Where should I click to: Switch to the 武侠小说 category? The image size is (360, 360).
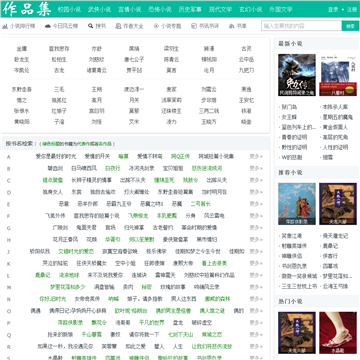(x=99, y=9)
